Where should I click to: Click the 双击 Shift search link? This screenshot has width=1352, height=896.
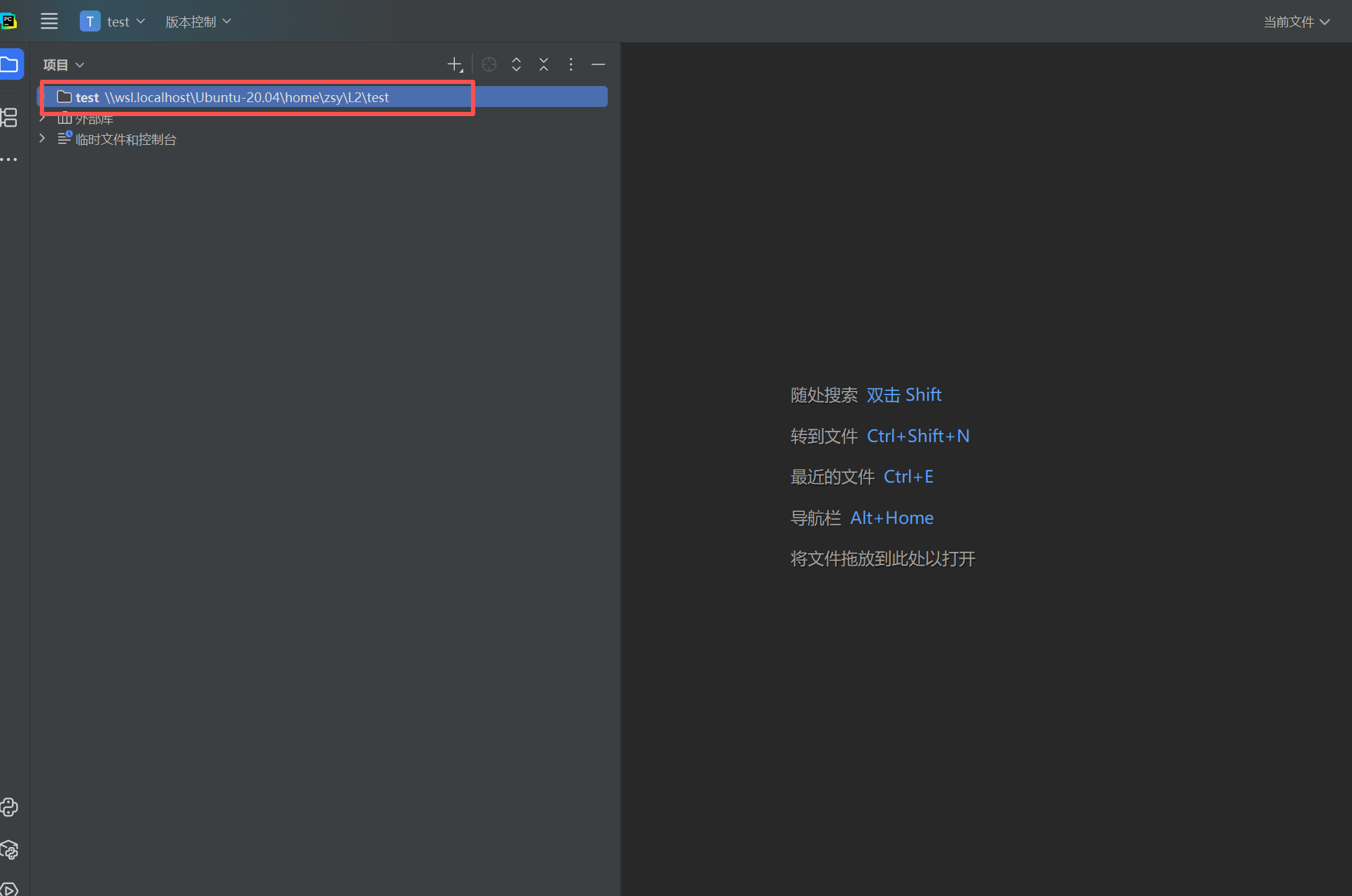click(x=903, y=394)
